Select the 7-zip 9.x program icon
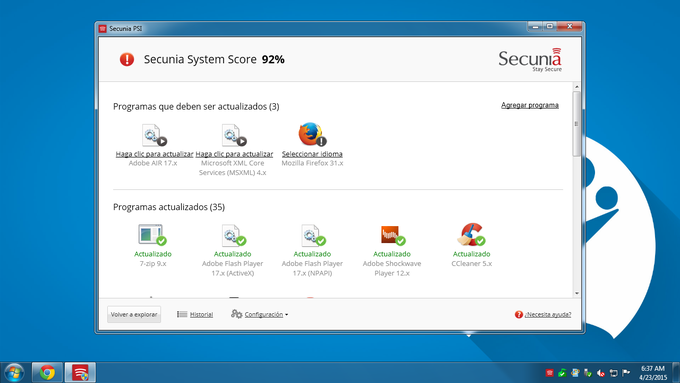The width and height of the screenshot is (680, 383). [x=152, y=235]
